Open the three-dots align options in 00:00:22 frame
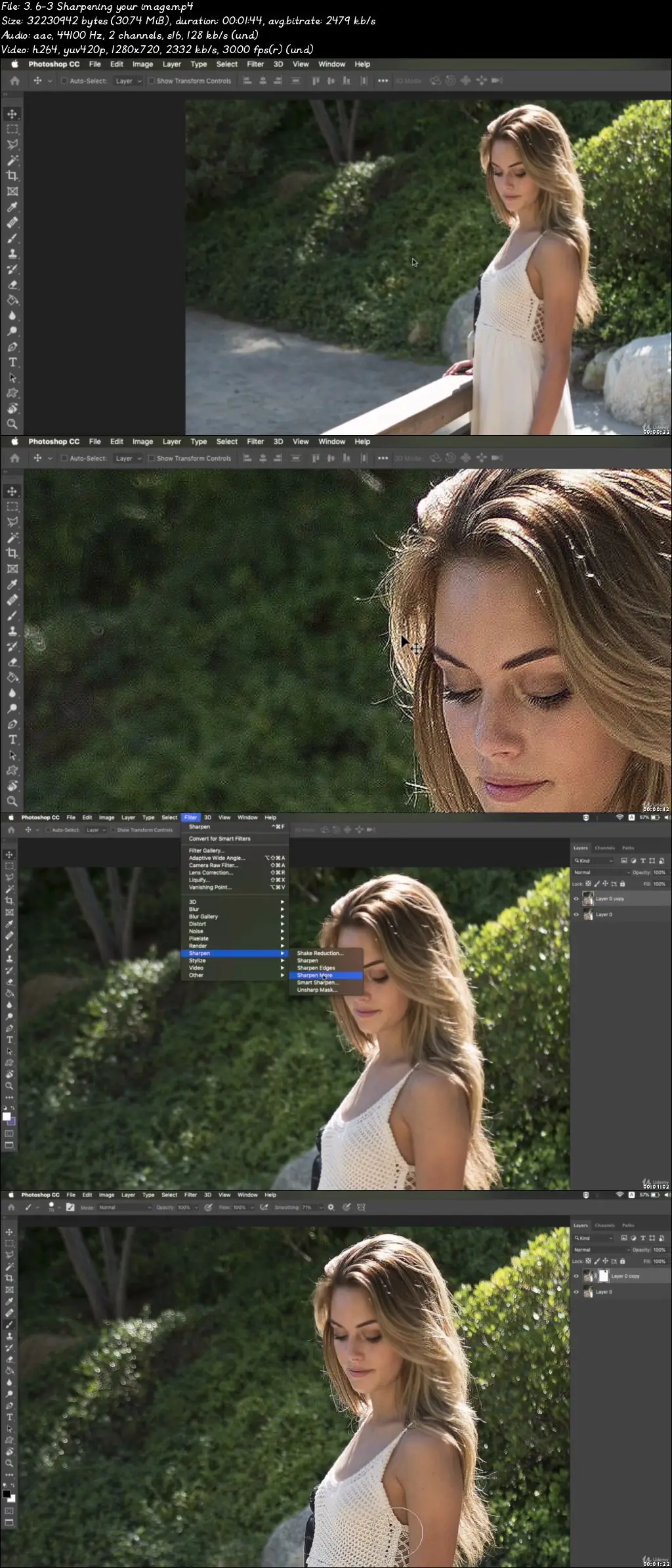The width and height of the screenshot is (672, 1568). pos(383,81)
